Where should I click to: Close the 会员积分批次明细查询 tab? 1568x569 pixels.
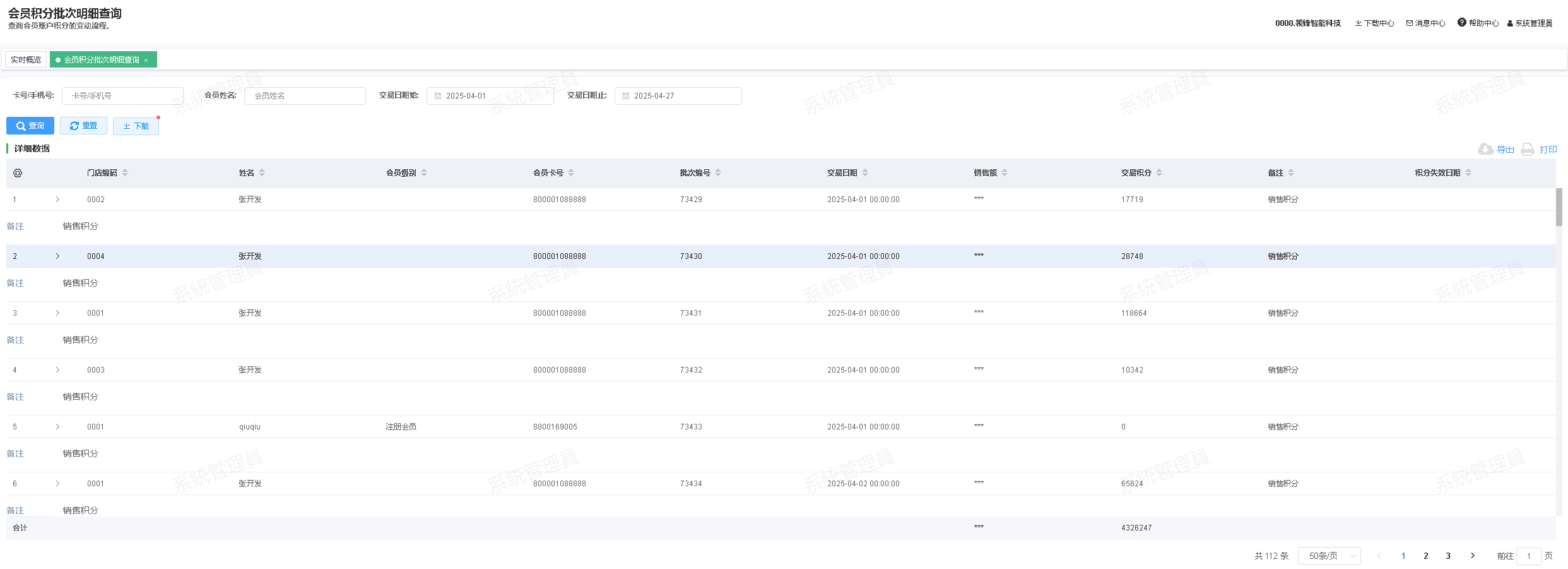click(146, 61)
